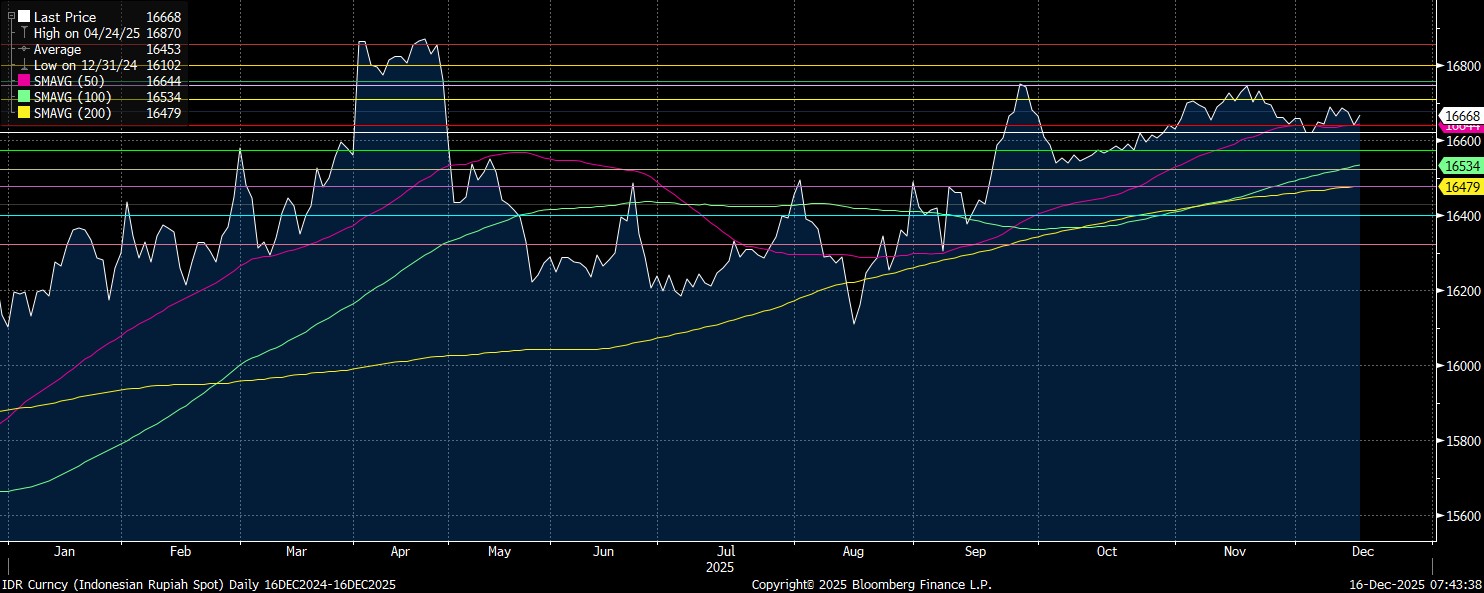Collapse the legend tree box beside Last Price
Image resolution: width=1484 pixels, height=593 pixels.
tap(11, 17)
